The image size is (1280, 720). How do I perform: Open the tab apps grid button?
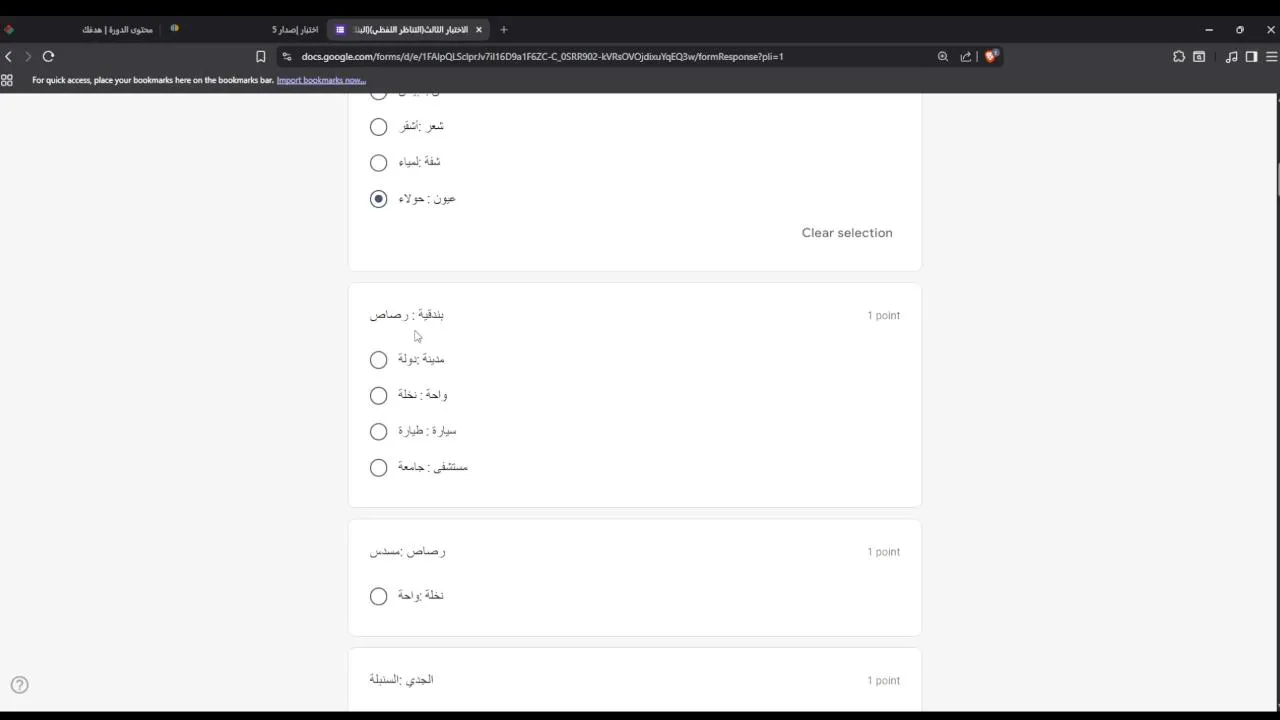[x=7, y=80]
